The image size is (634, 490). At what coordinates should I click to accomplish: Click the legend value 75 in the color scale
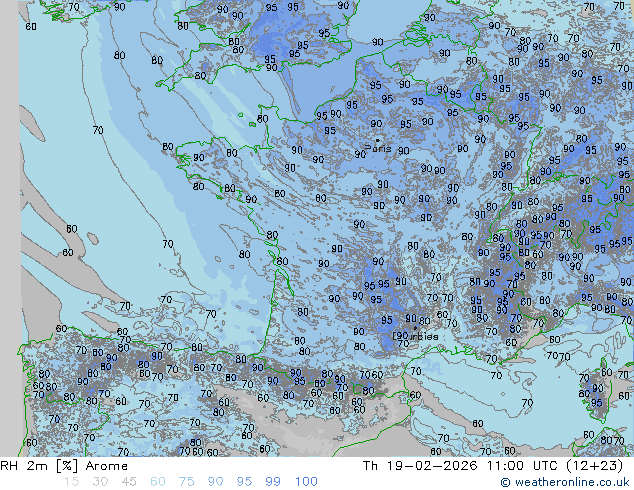click(x=186, y=482)
